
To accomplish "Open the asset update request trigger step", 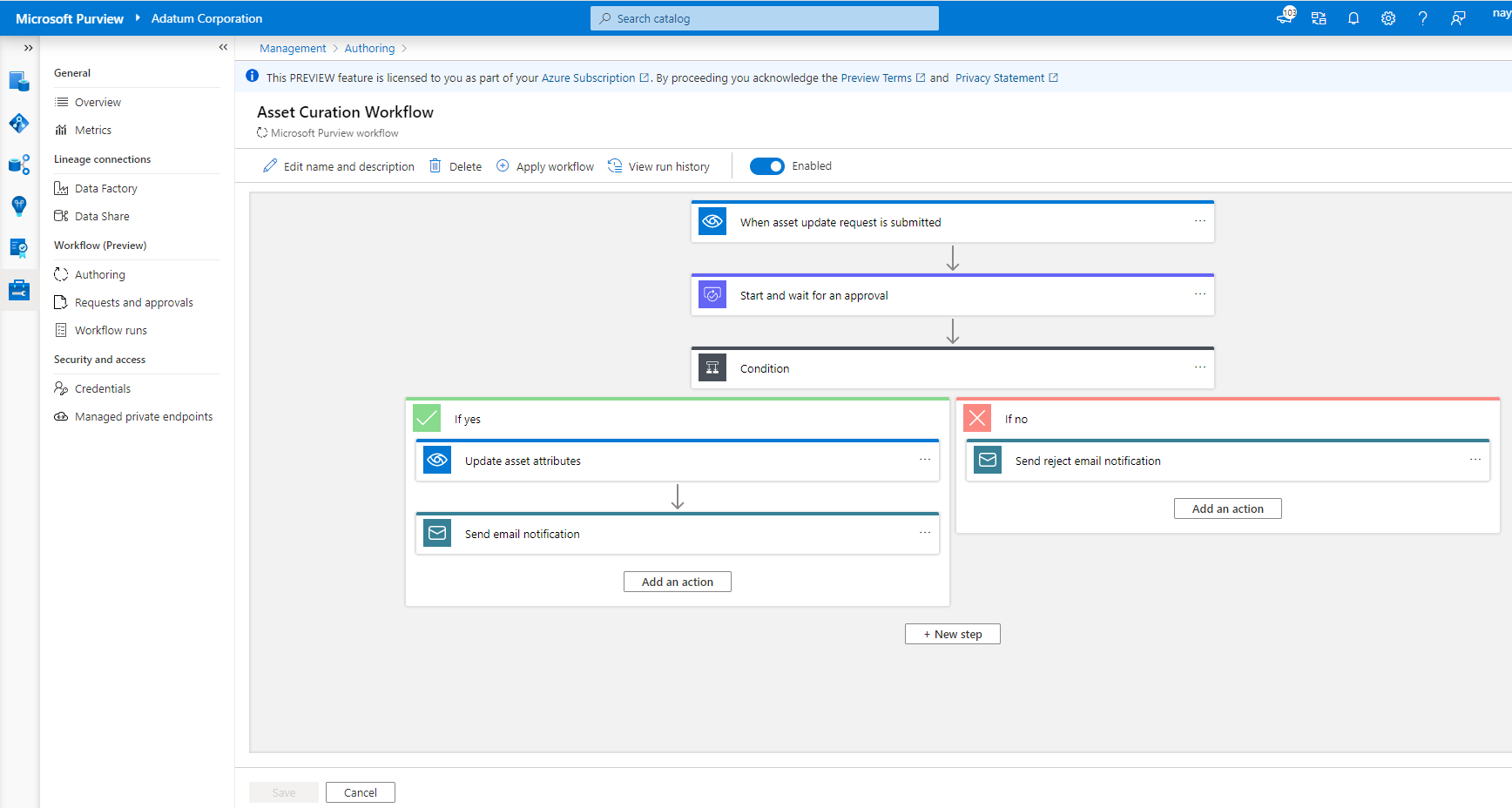I will [x=953, y=222].
